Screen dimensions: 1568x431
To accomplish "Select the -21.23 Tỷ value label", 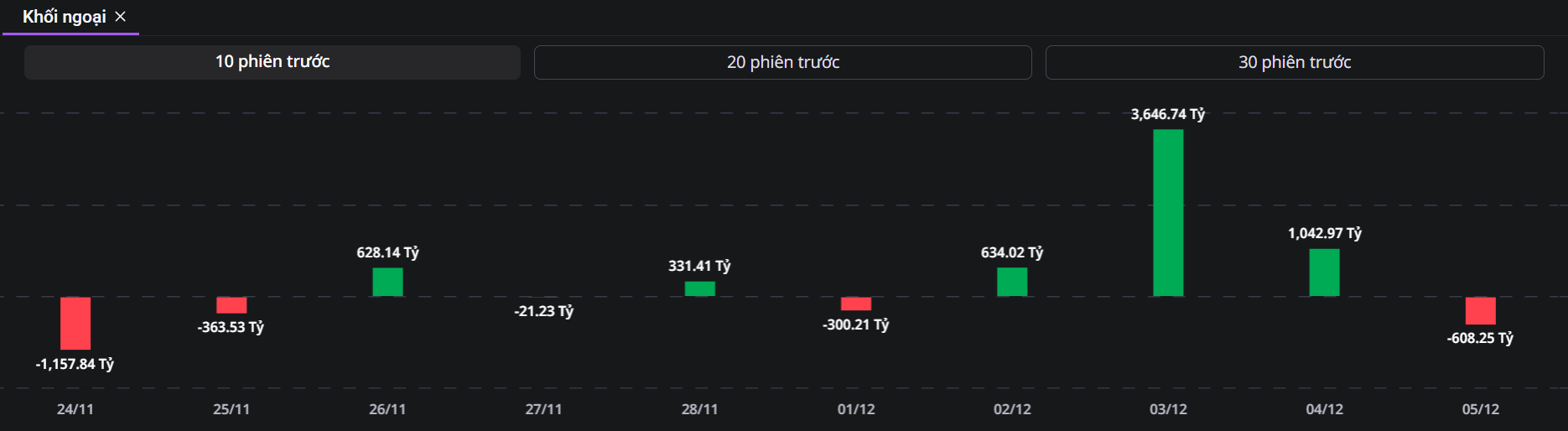I will 543,311.
